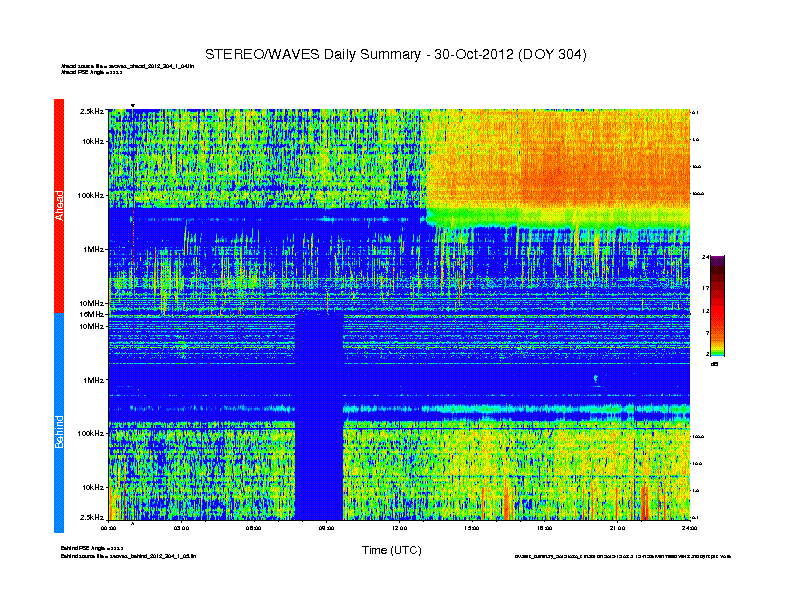Click the 03:00 tick on the time axis

point(182,526)
